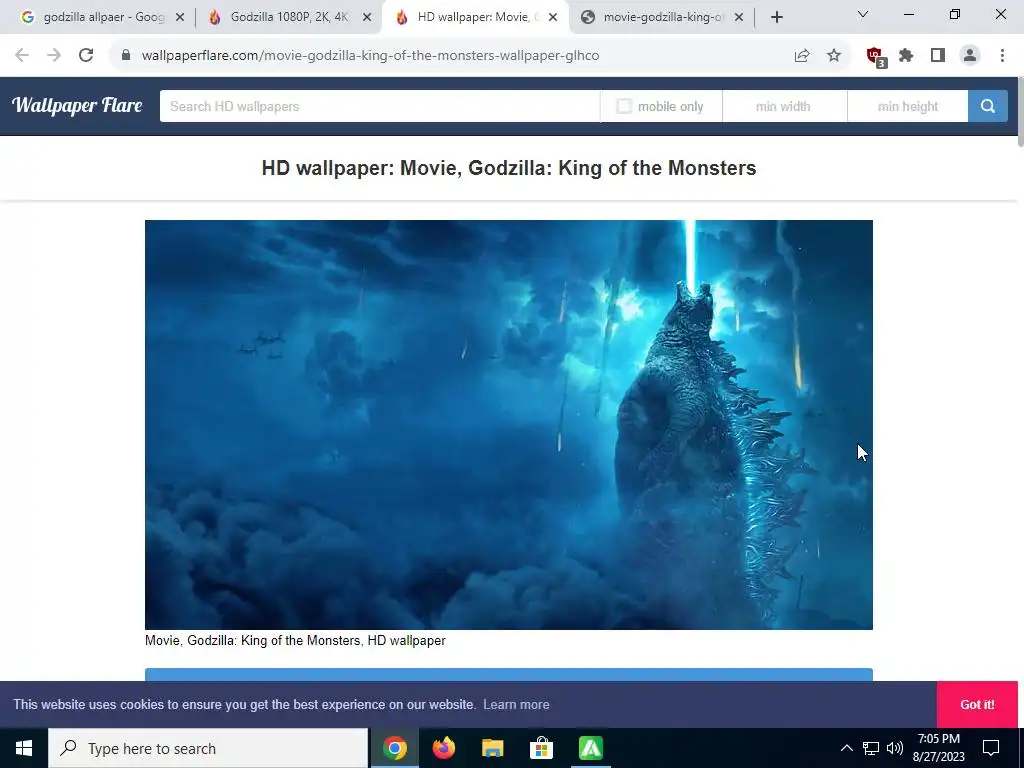Click the 'Got it!' cookie button
Screen dimensions: 1024x768
tap(977, 705)
